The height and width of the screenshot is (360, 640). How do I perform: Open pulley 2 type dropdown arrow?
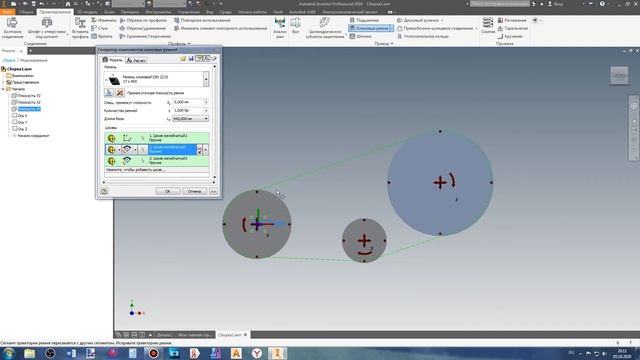coord(119,150)
